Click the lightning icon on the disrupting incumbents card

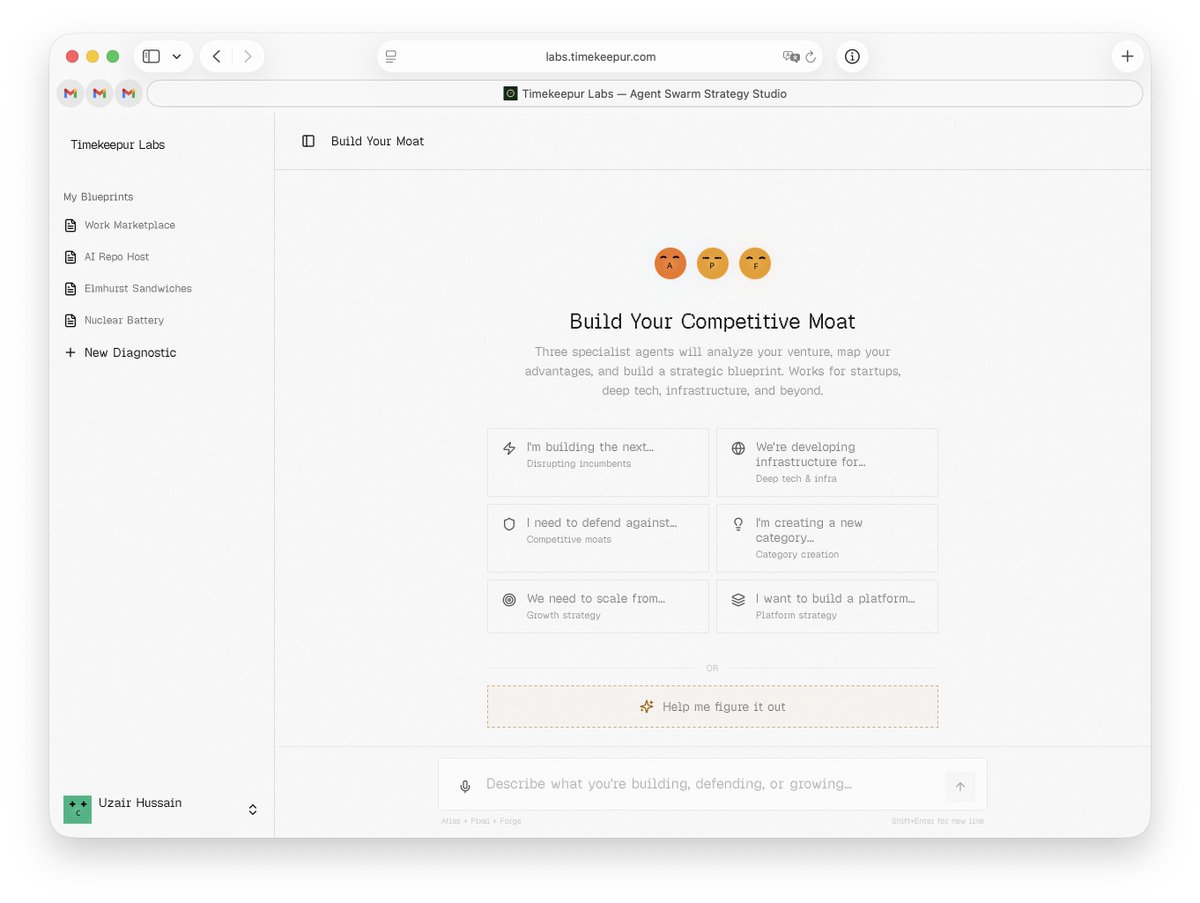[x=509, y=447]
